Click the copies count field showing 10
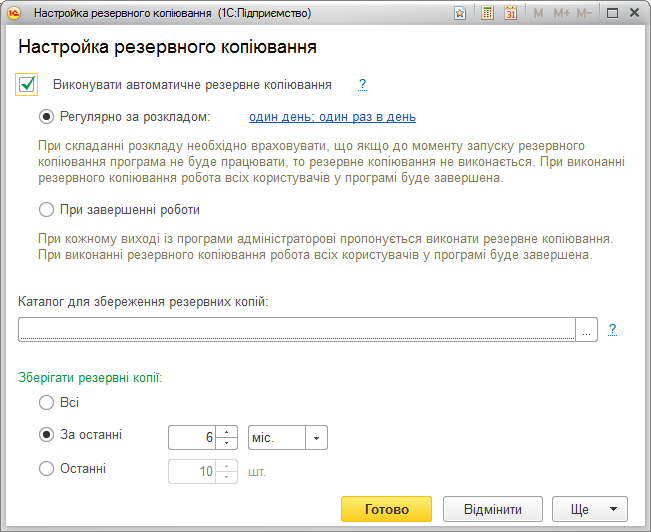 click(x=192, y=471)
